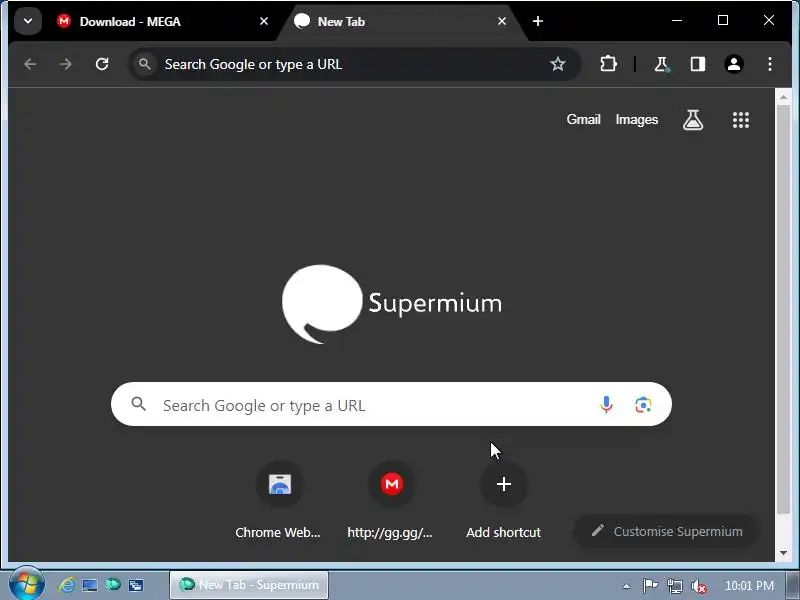Launch Supermium pinned taskbar icon
The height and width of the screenshot is (600, 800).
113,585
